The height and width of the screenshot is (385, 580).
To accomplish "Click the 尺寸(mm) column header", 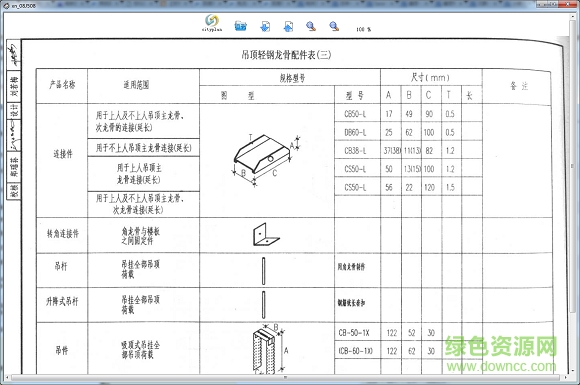I will pyautogui.click(x=430, y=77).
